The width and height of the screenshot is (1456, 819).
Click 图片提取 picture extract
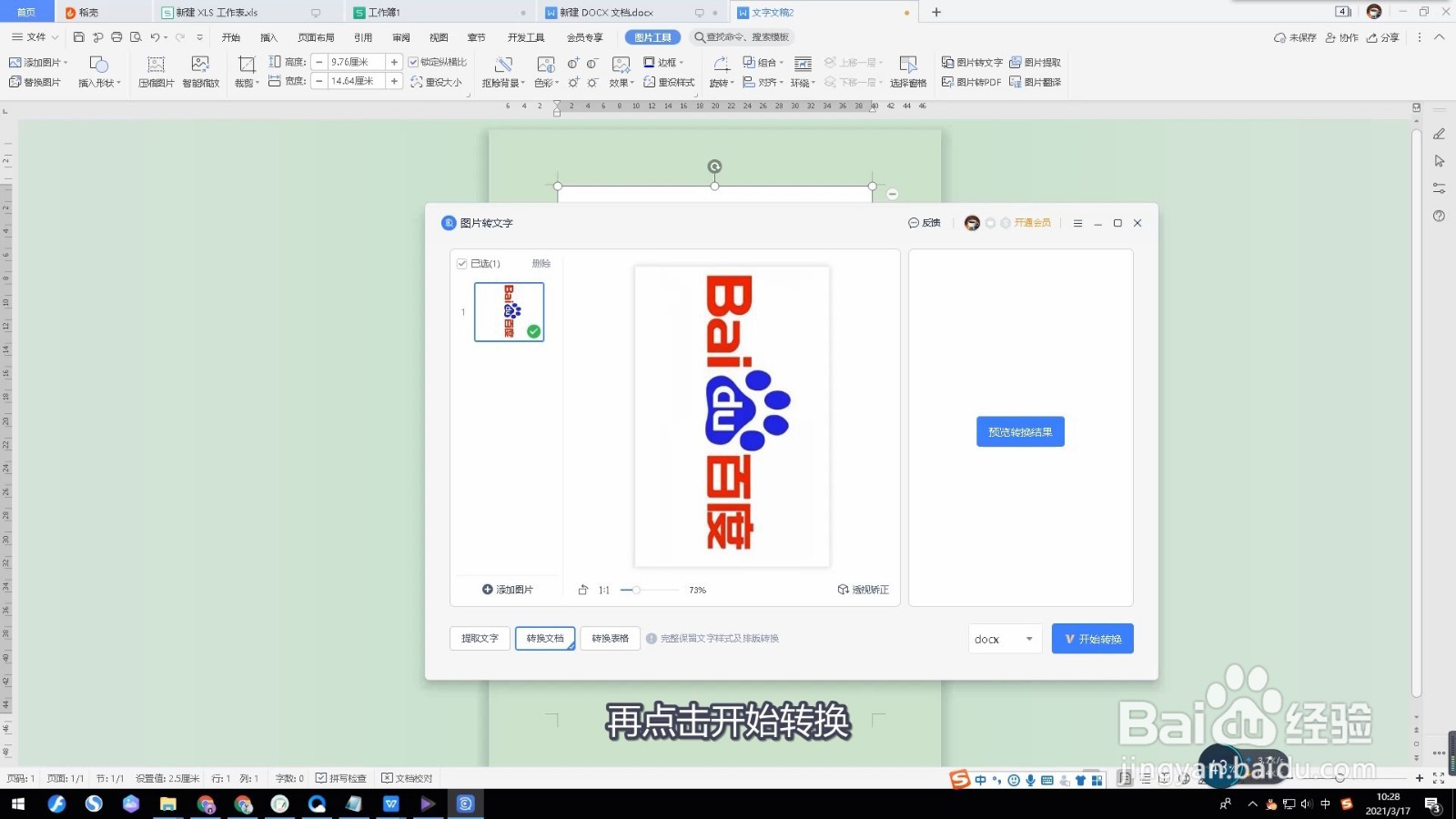(1035, 62)
